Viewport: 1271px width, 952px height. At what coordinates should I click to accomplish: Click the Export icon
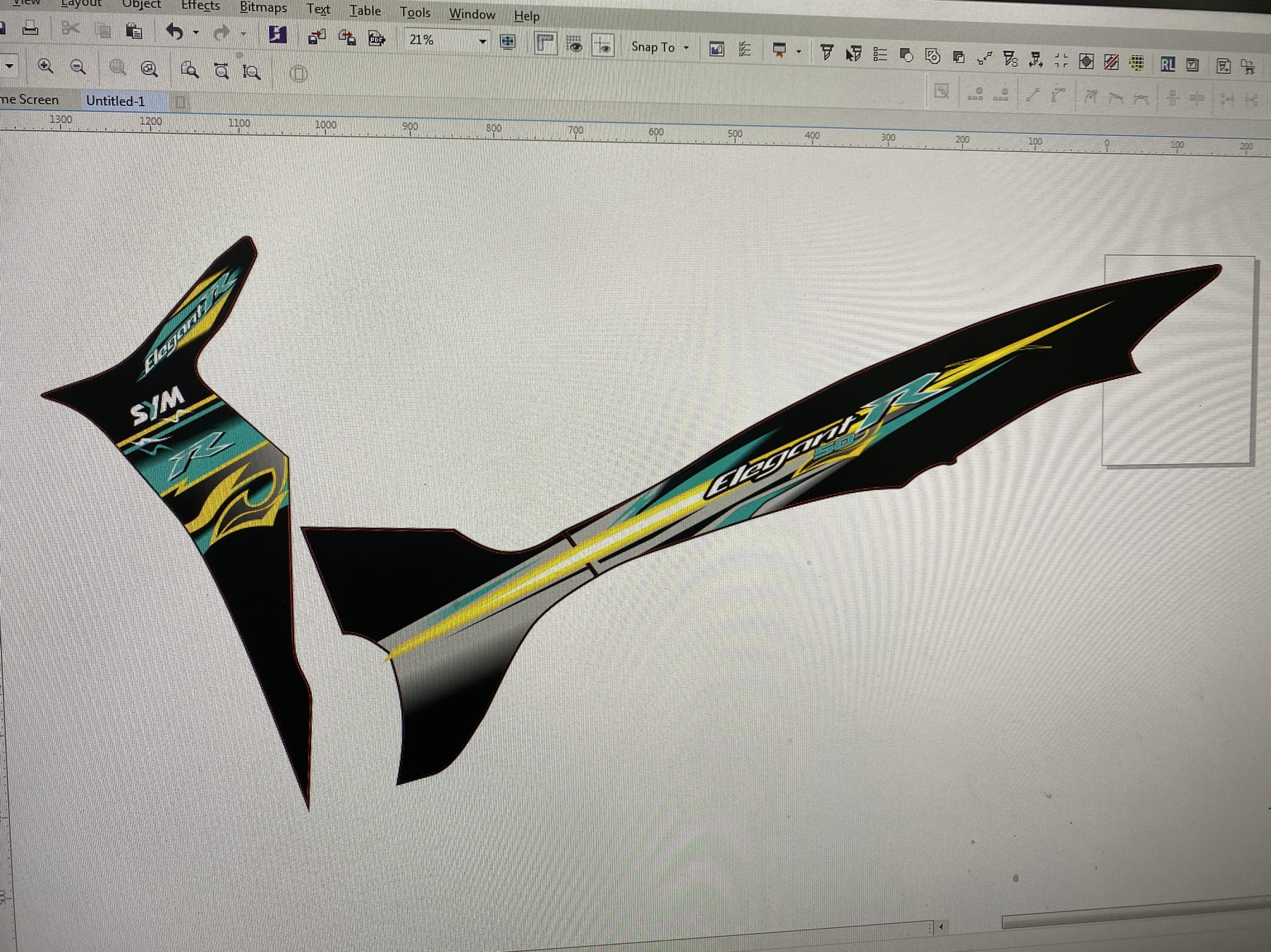click(x=347, y=37)
